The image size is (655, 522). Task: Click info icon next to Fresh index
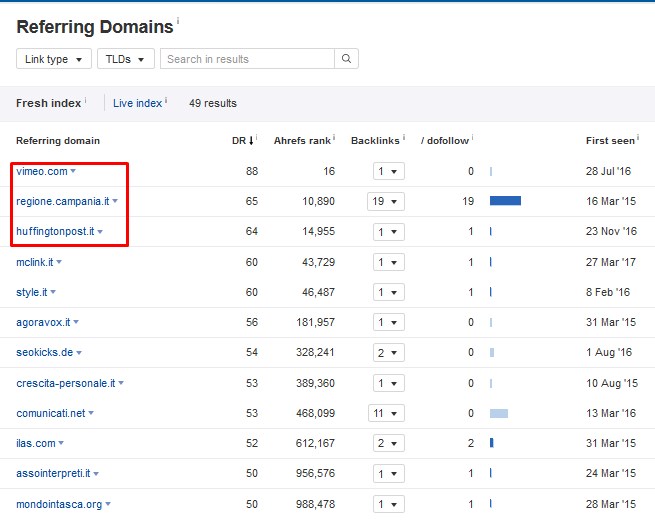[x=86, y=101]
